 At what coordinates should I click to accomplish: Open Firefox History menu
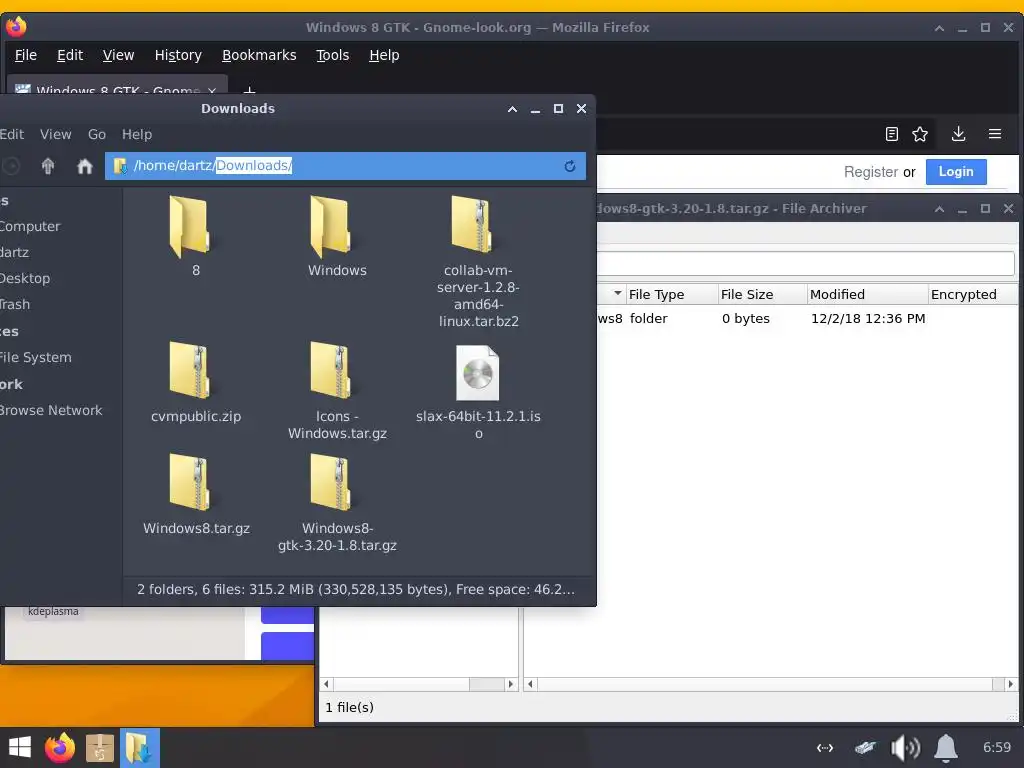click(x=178, y=56)
